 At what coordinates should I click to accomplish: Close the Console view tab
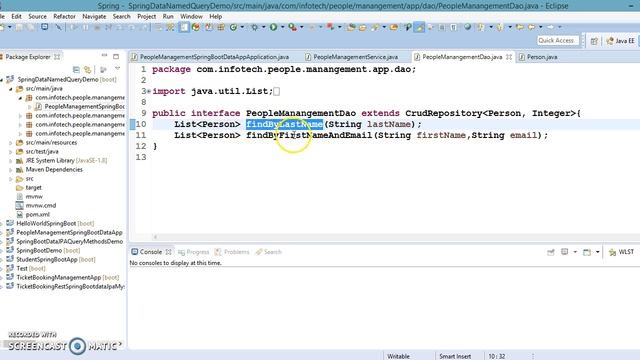[x=168, y=252]
